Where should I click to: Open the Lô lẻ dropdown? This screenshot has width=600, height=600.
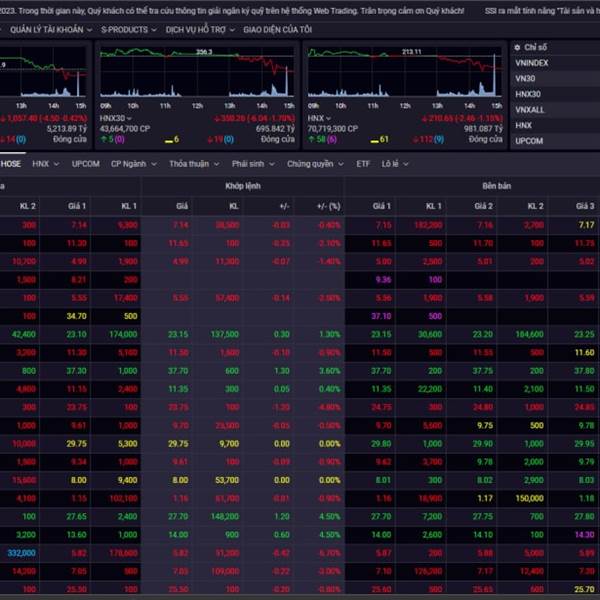[x=395, y=164]
